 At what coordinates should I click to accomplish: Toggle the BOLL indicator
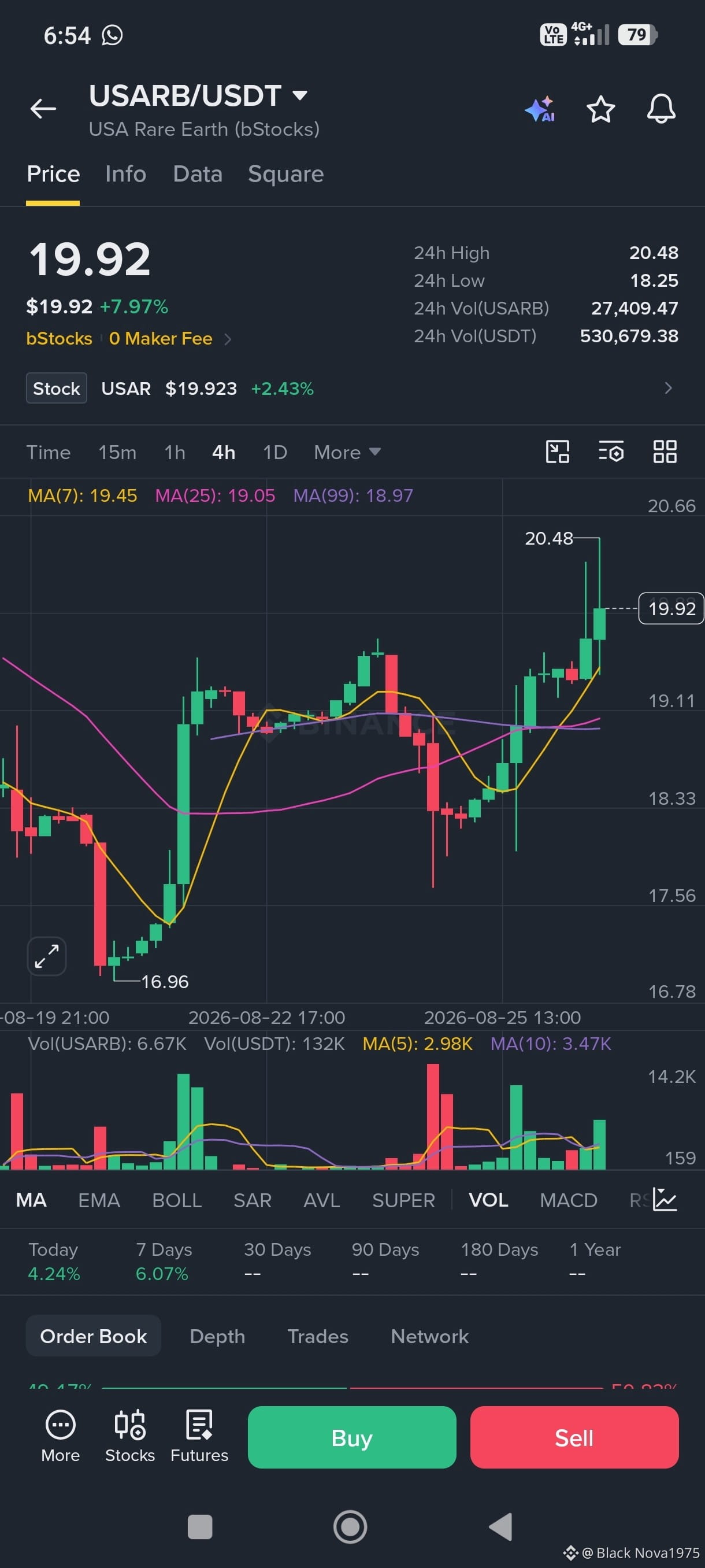click(x=177, y=1200)
